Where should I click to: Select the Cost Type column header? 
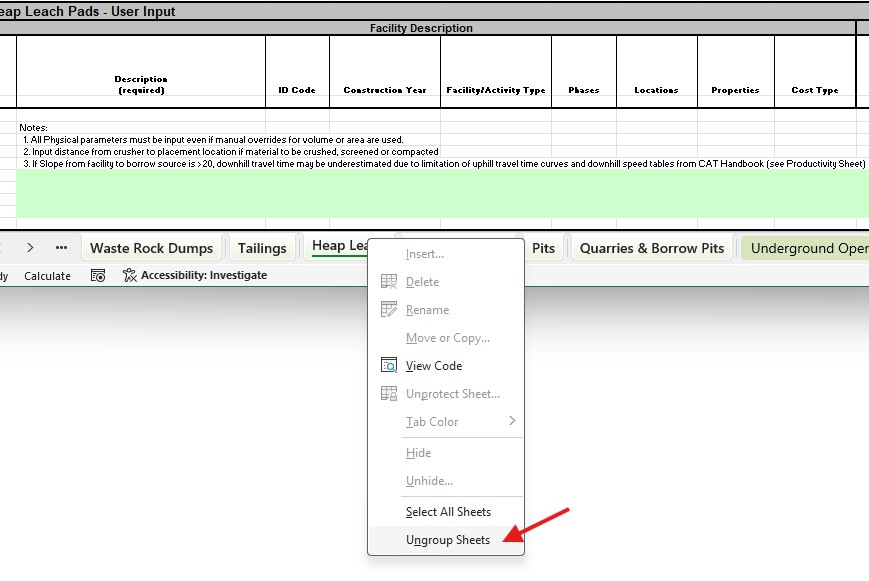pyautogui.click(x=815, y=72)
